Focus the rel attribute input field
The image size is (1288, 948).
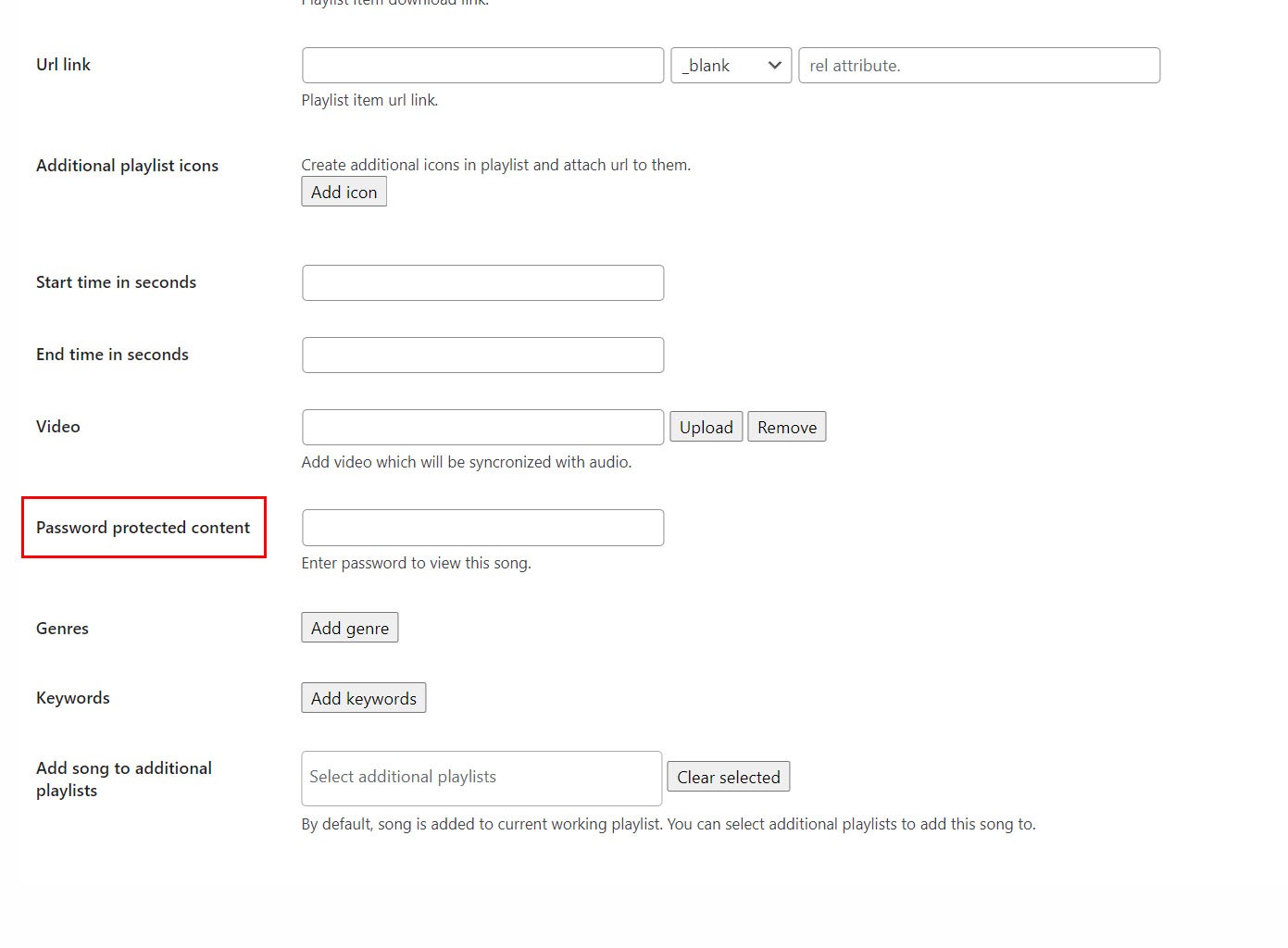[979, 66]
